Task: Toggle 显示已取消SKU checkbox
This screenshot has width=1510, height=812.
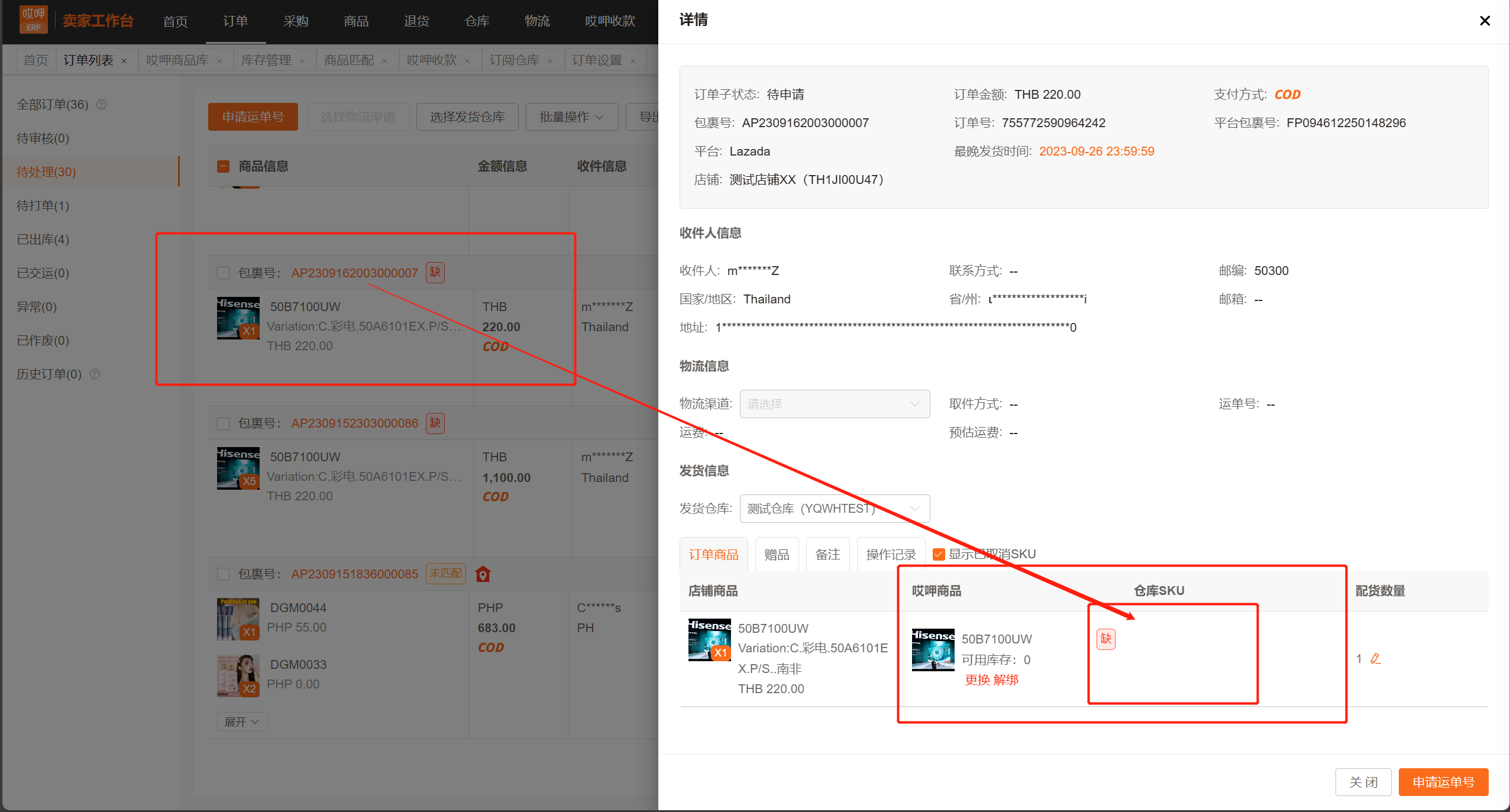Action: click(x=938, y=554)
